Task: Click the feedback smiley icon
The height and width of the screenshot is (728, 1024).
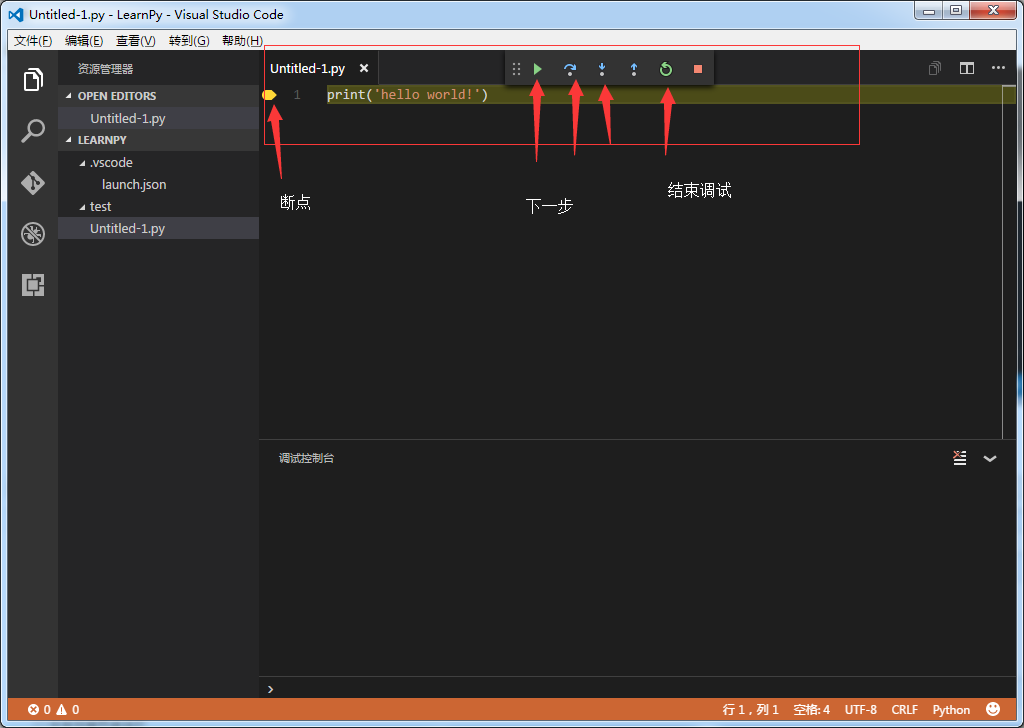Action: click(993, 709)
